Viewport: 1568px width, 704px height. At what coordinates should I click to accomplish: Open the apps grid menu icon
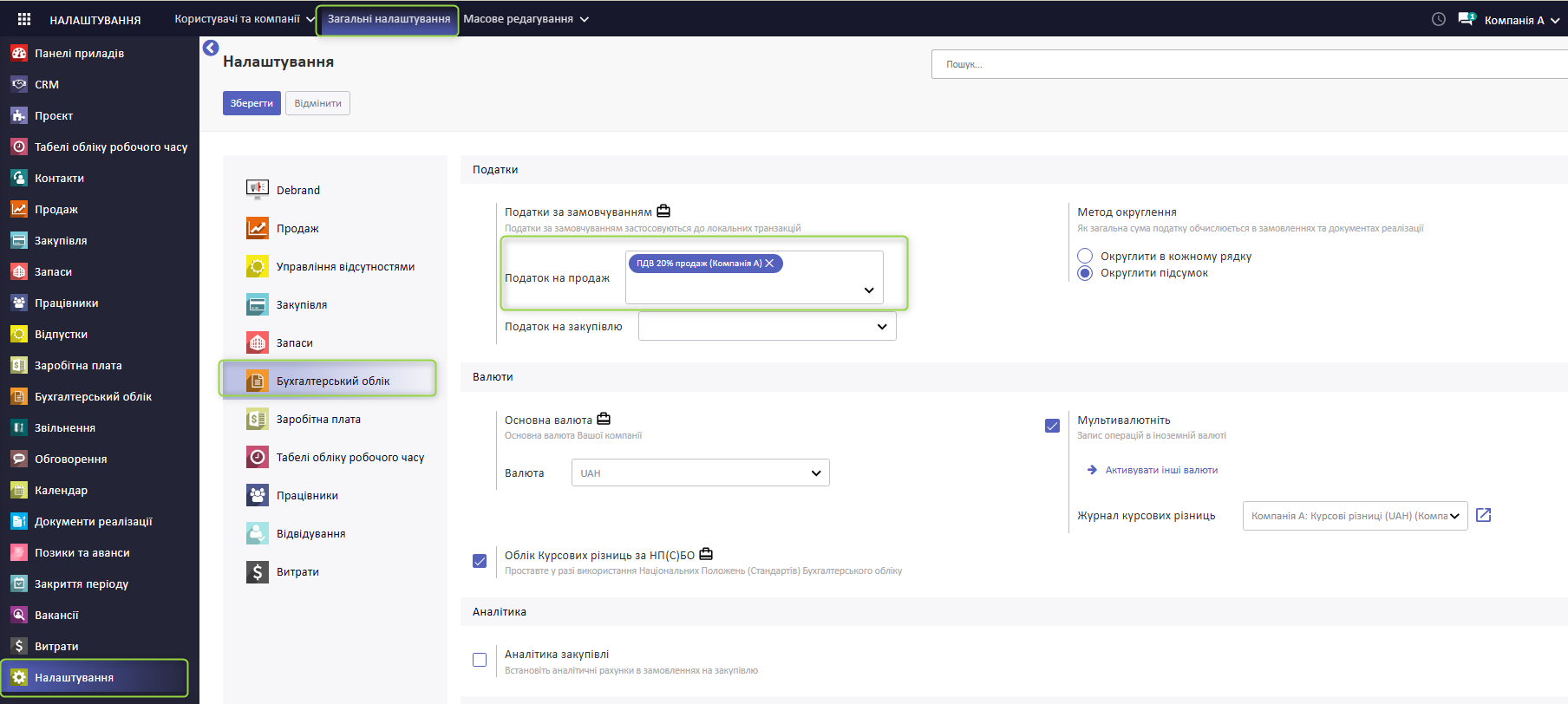point(24,19)
